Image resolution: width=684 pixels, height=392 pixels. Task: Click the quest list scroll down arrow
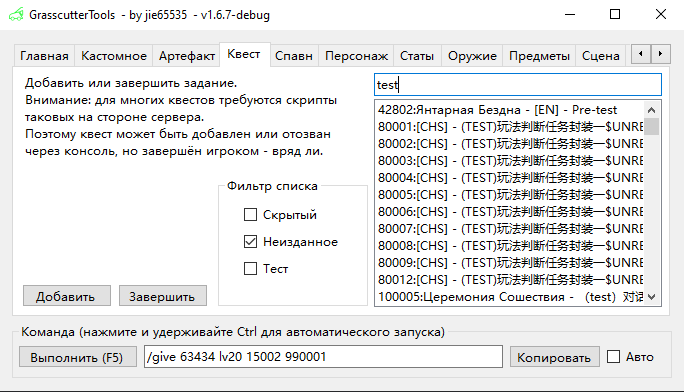tap(652, 297)
